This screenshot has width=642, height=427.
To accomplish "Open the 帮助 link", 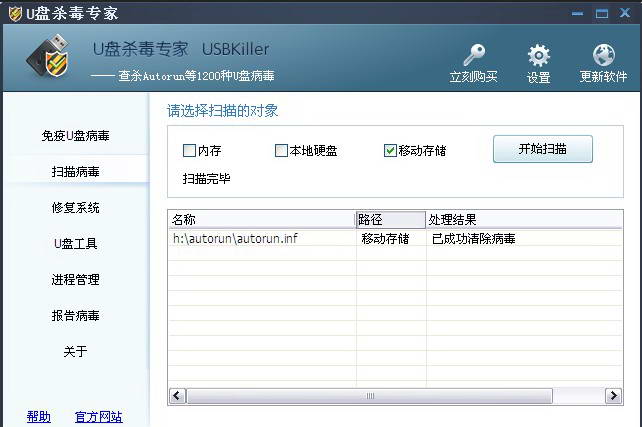I will [39, 416].
